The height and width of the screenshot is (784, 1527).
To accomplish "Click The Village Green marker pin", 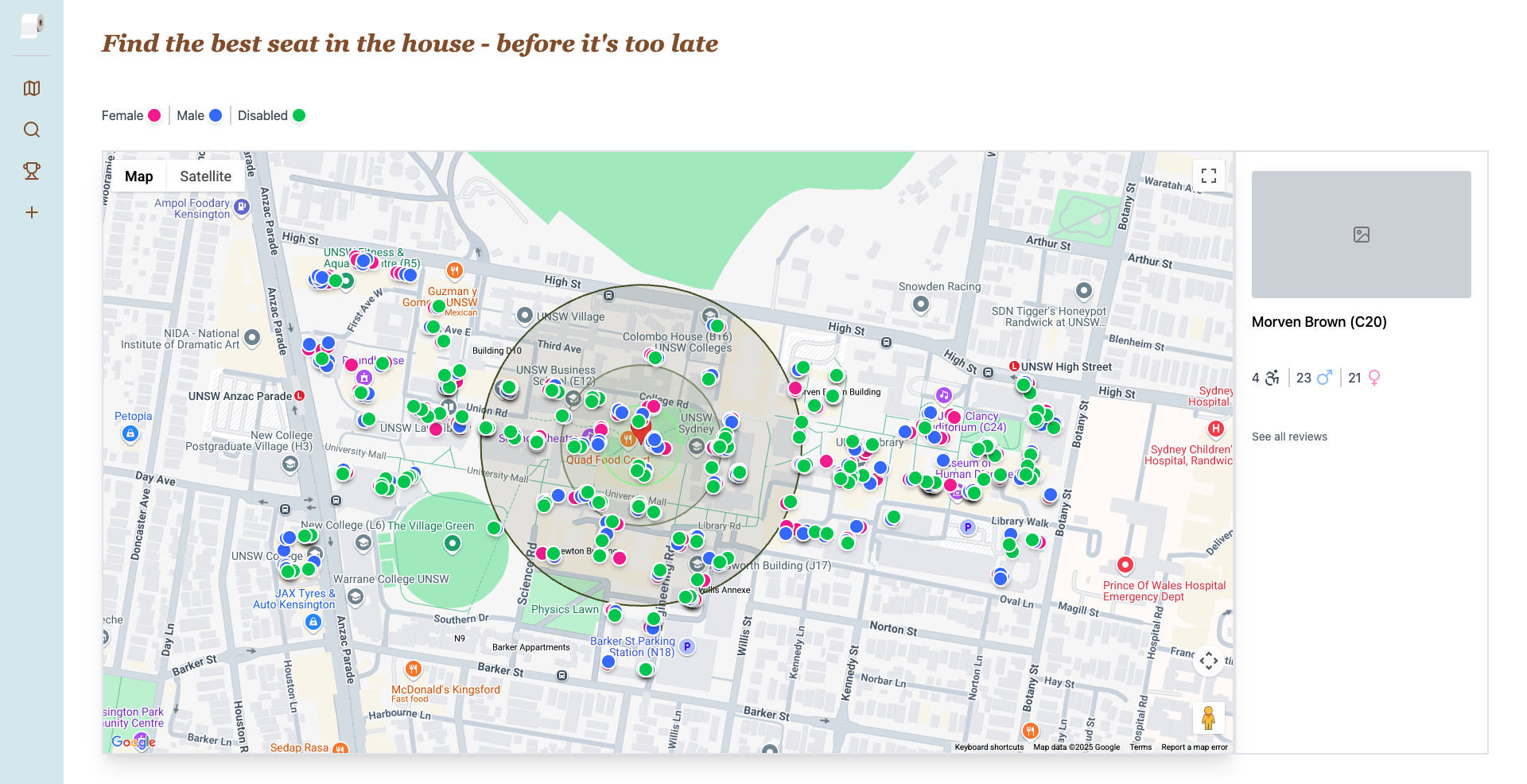I will [453, 544].
